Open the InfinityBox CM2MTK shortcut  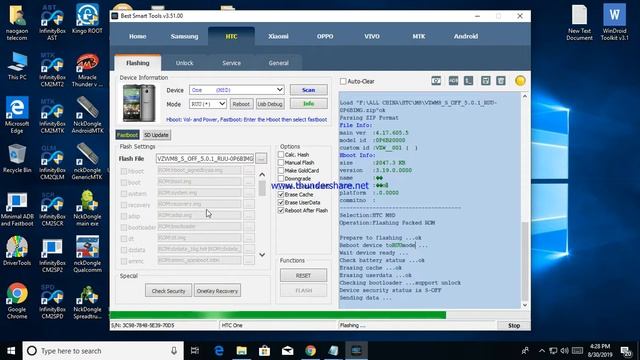coord(52,116)
